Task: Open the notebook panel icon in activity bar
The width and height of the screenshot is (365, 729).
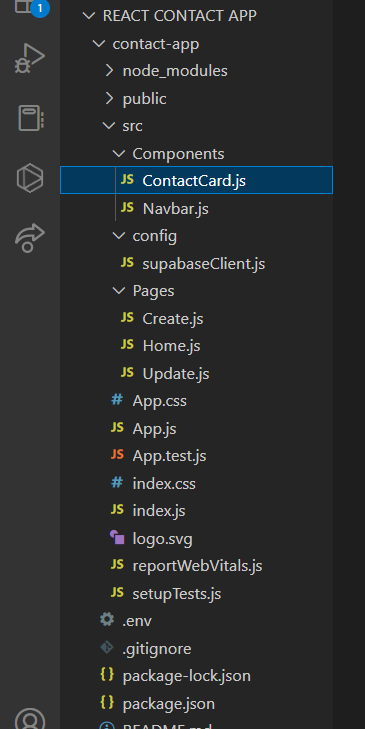Action: click(x=31, y=118)
